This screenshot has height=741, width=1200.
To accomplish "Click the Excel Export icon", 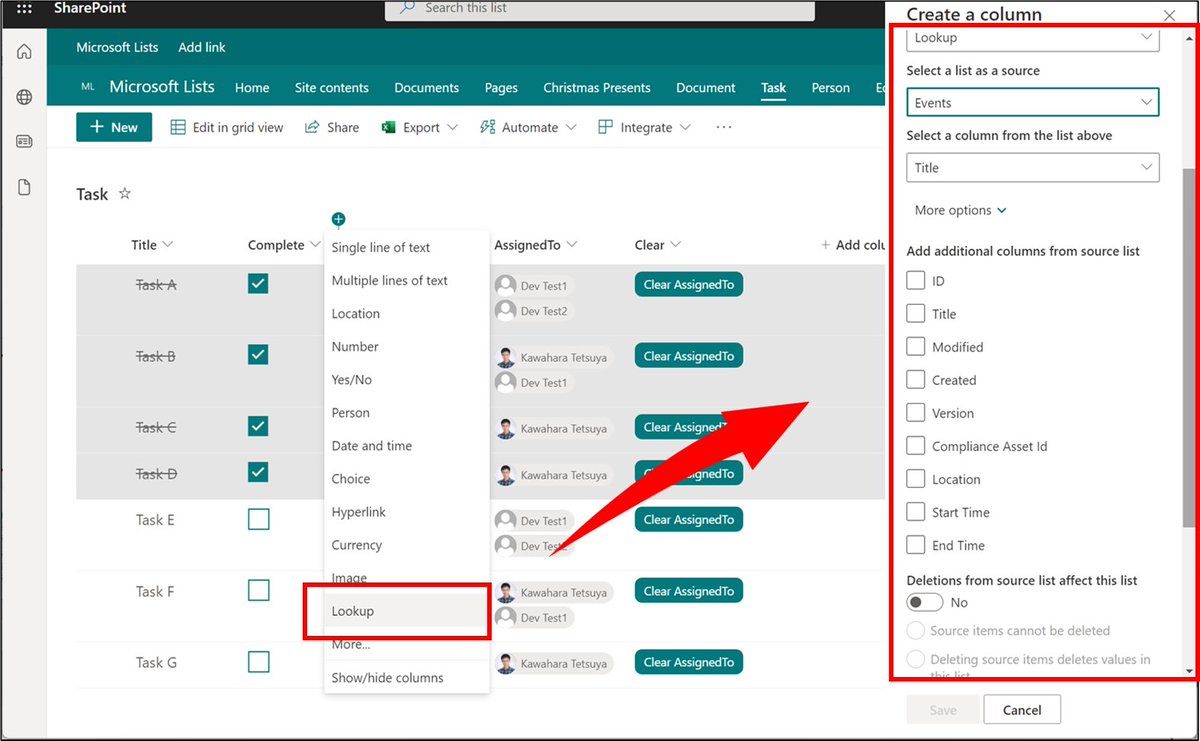I will 389,127.
